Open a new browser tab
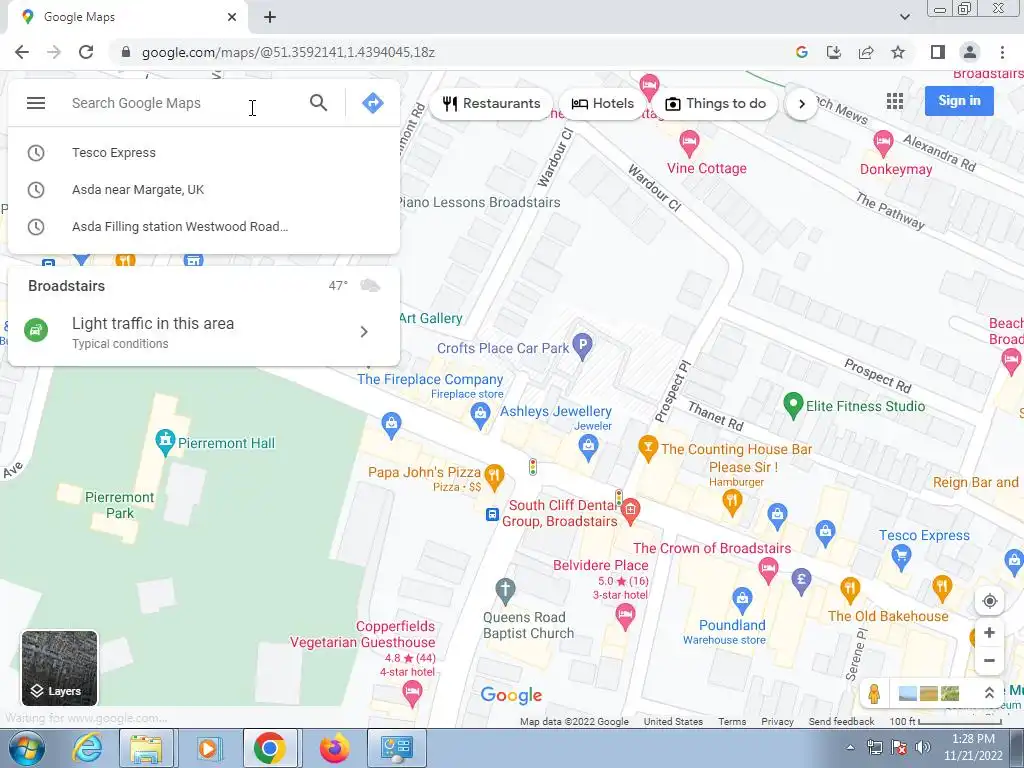The width and height of the screenshot is (1024, 768). 270,17
